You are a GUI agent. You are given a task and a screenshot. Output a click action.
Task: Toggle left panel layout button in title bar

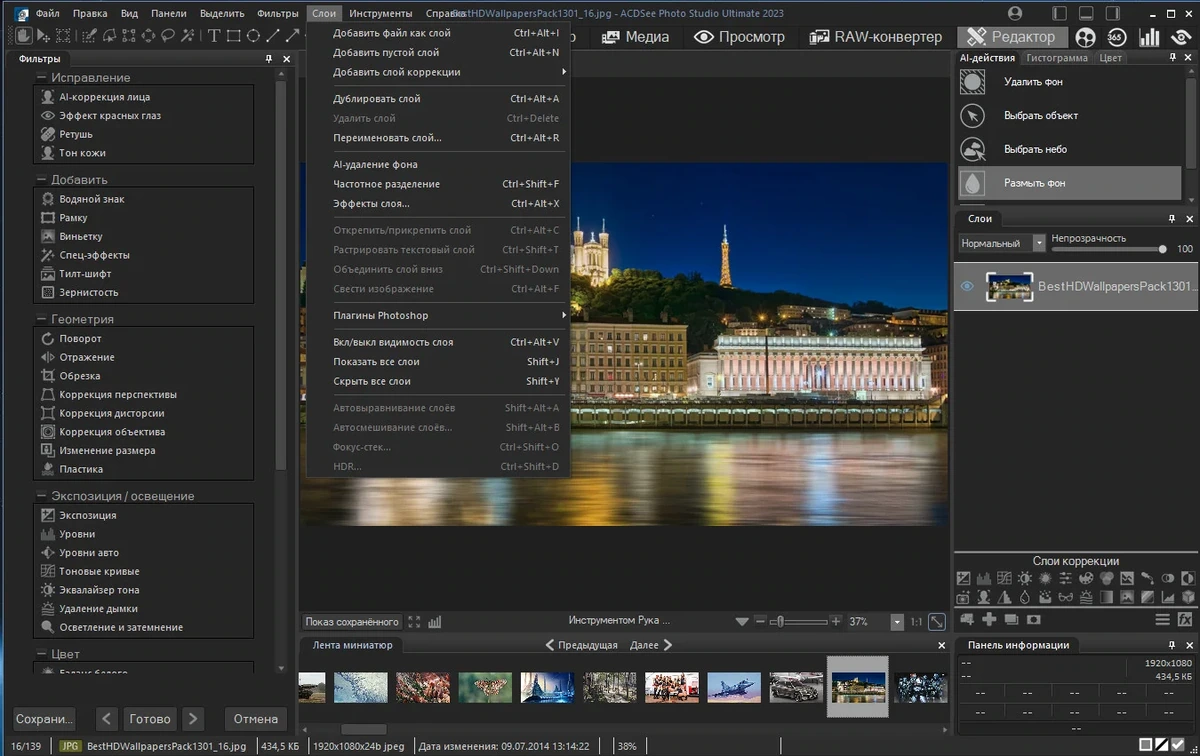(1059, 13)
